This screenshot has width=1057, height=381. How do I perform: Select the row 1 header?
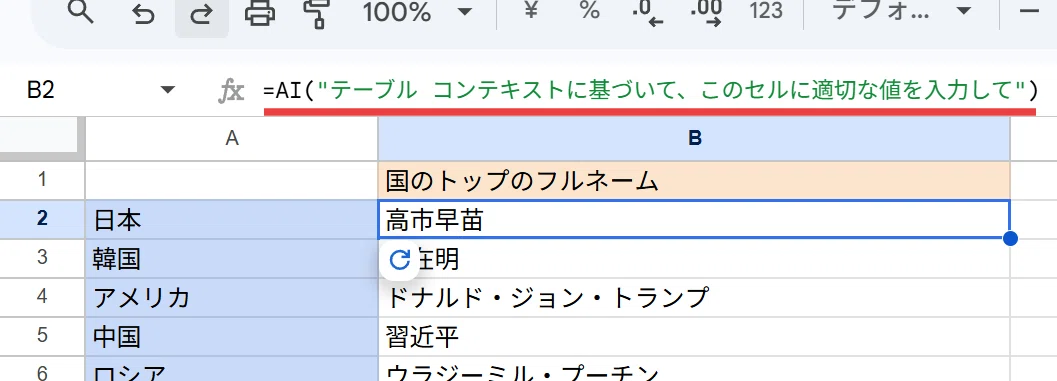42,180
